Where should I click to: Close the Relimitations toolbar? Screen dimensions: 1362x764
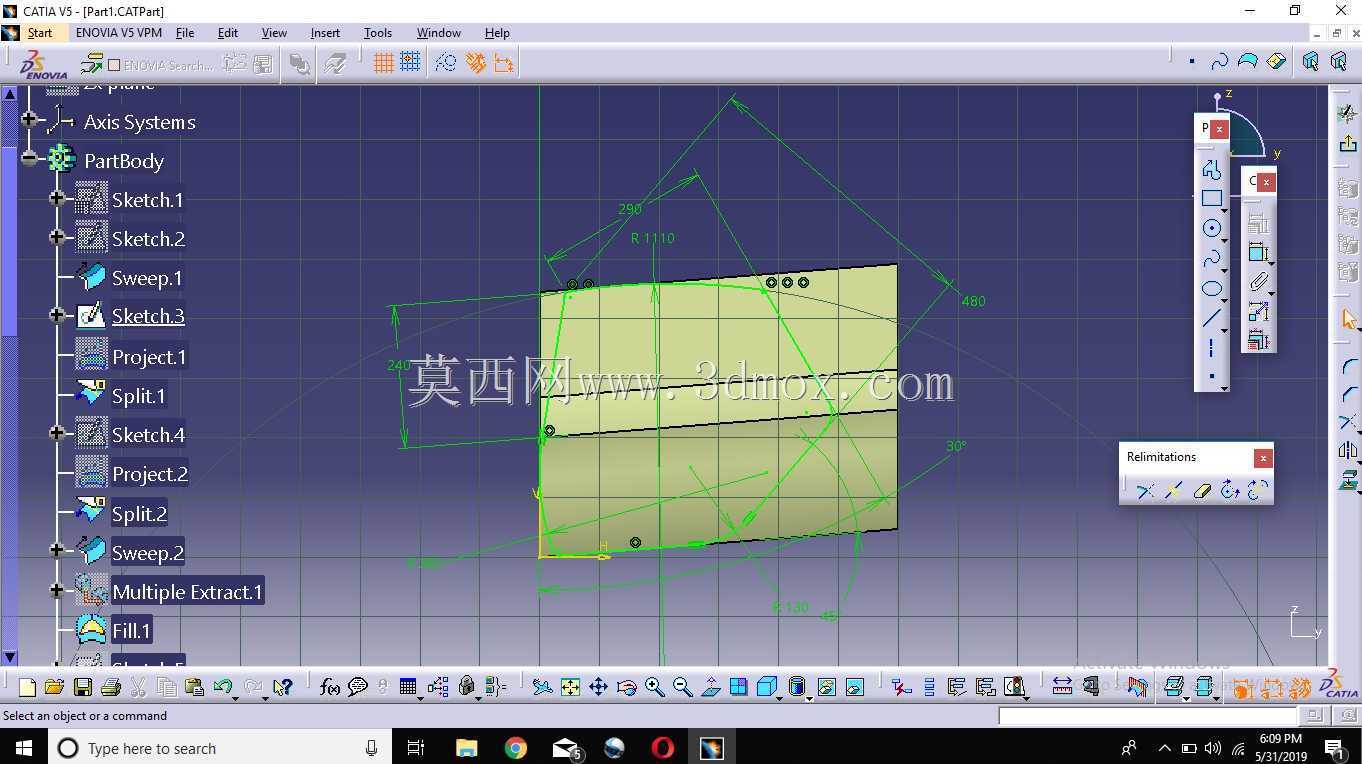[x=1263, y=458]
